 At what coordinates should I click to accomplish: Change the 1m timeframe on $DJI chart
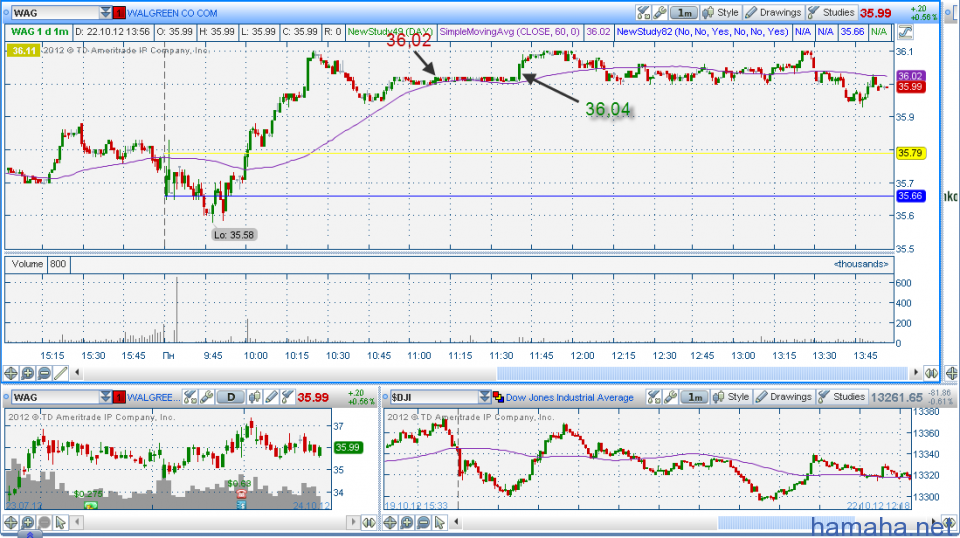pos(695,397)
